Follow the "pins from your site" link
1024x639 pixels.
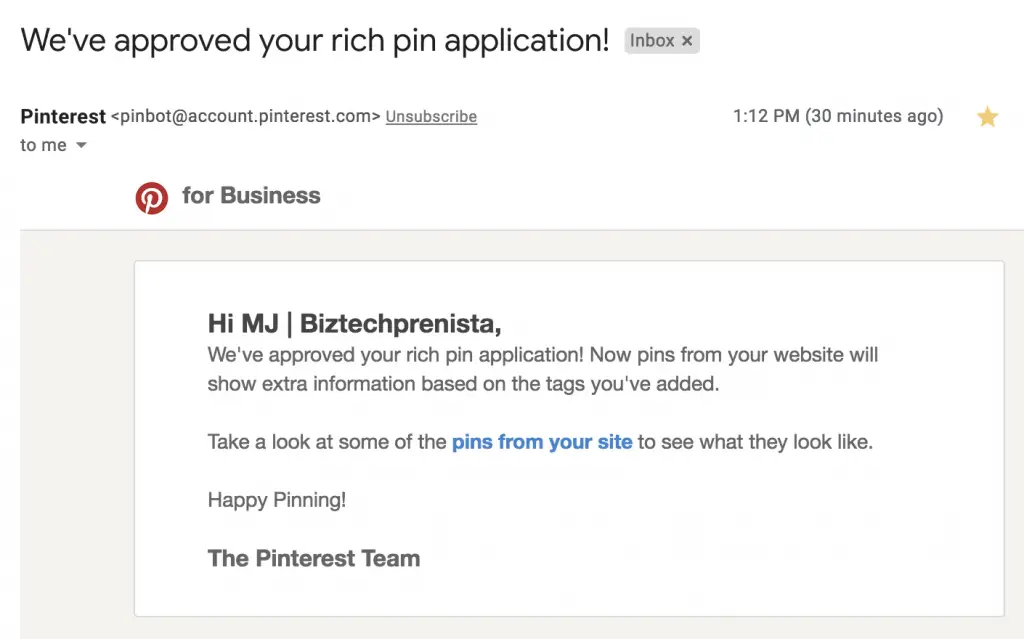(542, 442)
